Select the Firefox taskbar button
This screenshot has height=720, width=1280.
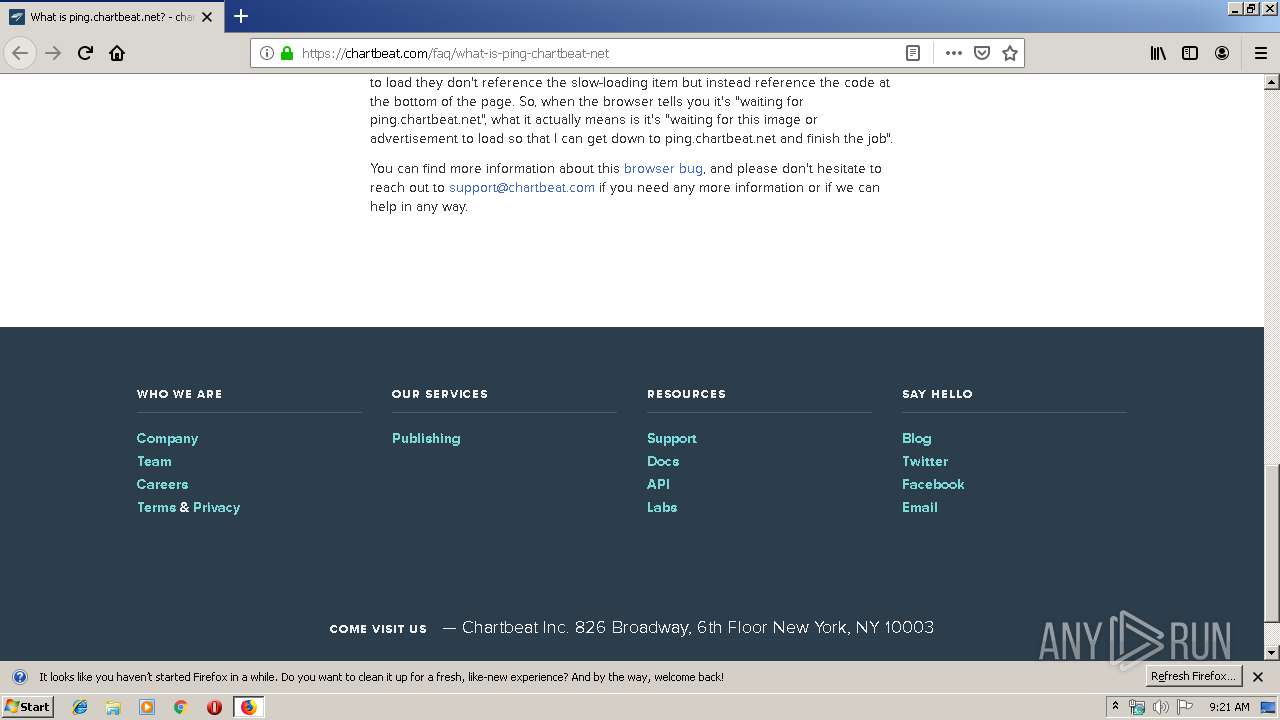(248, 707)
